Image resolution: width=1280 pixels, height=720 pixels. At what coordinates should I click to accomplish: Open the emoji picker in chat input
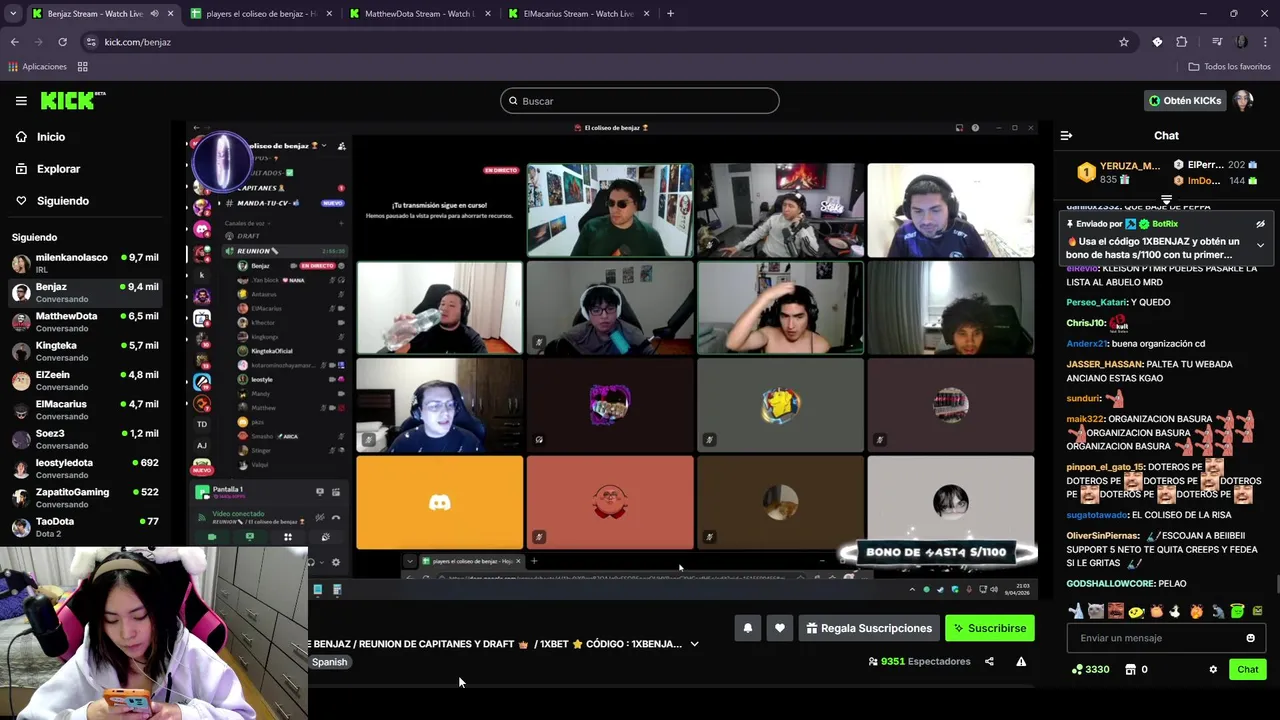click(x=1250, y=638)
